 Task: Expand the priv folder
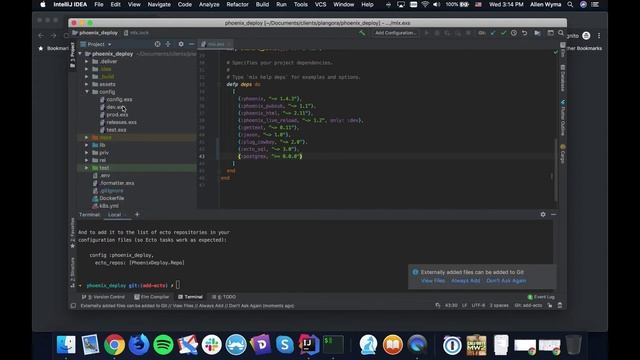(87, 153)
